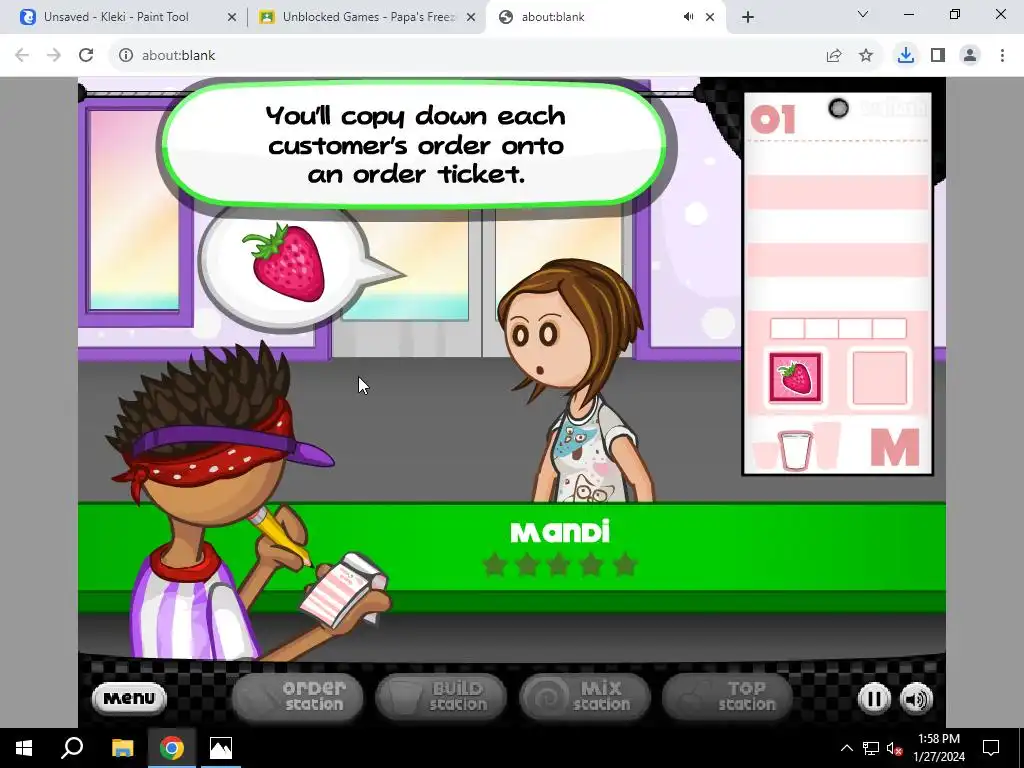1024x768 pixels.
Task: Close the Unblocked Games tab
Action: click(471, 18)
